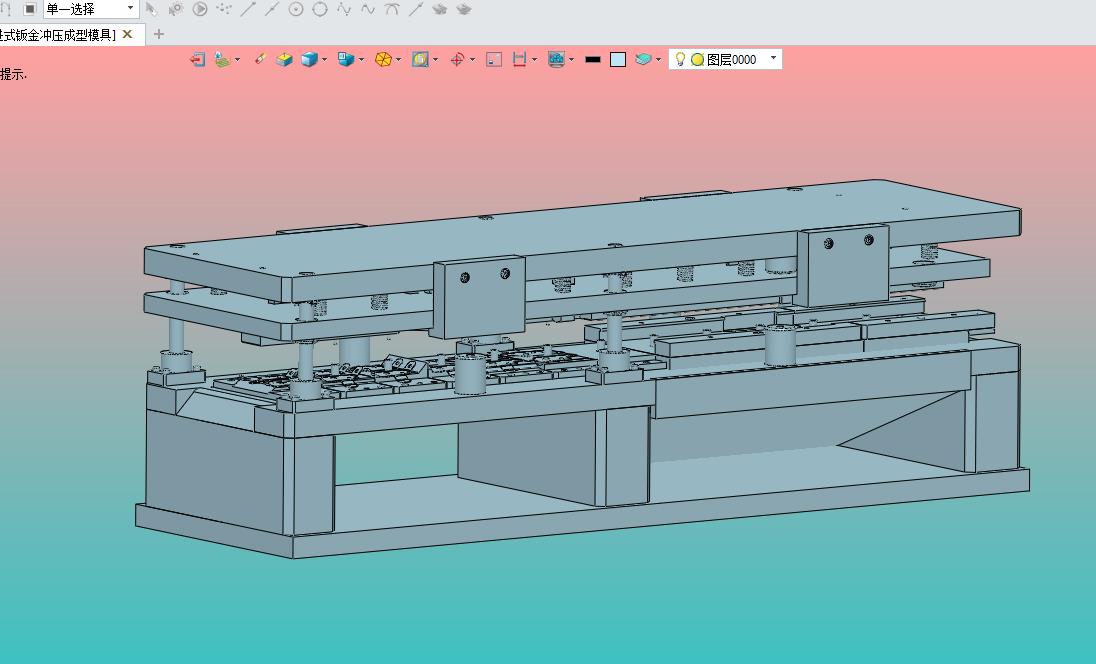Click the blue cube with screen display icon

click(x=346, y=59)
